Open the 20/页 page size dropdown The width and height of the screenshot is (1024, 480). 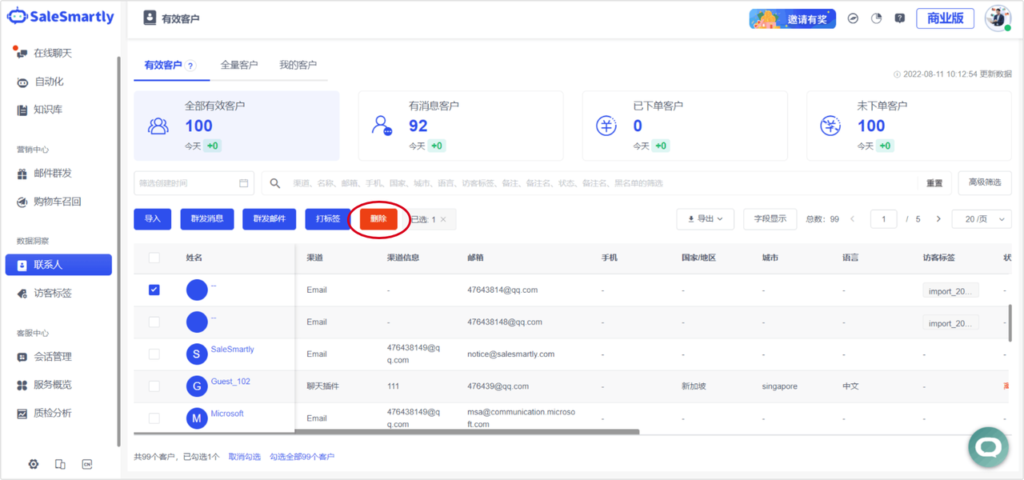(981, 219)
